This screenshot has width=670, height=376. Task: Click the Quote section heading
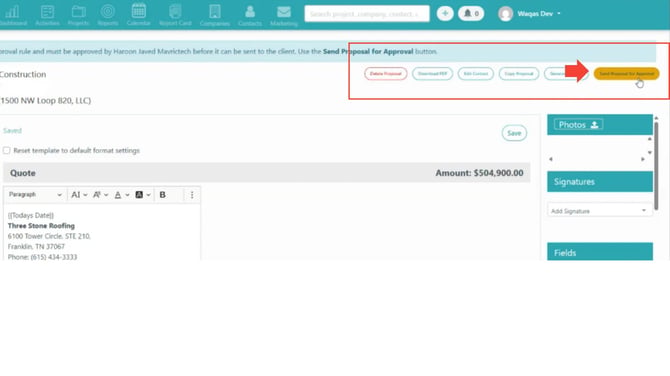click(23, 173)
